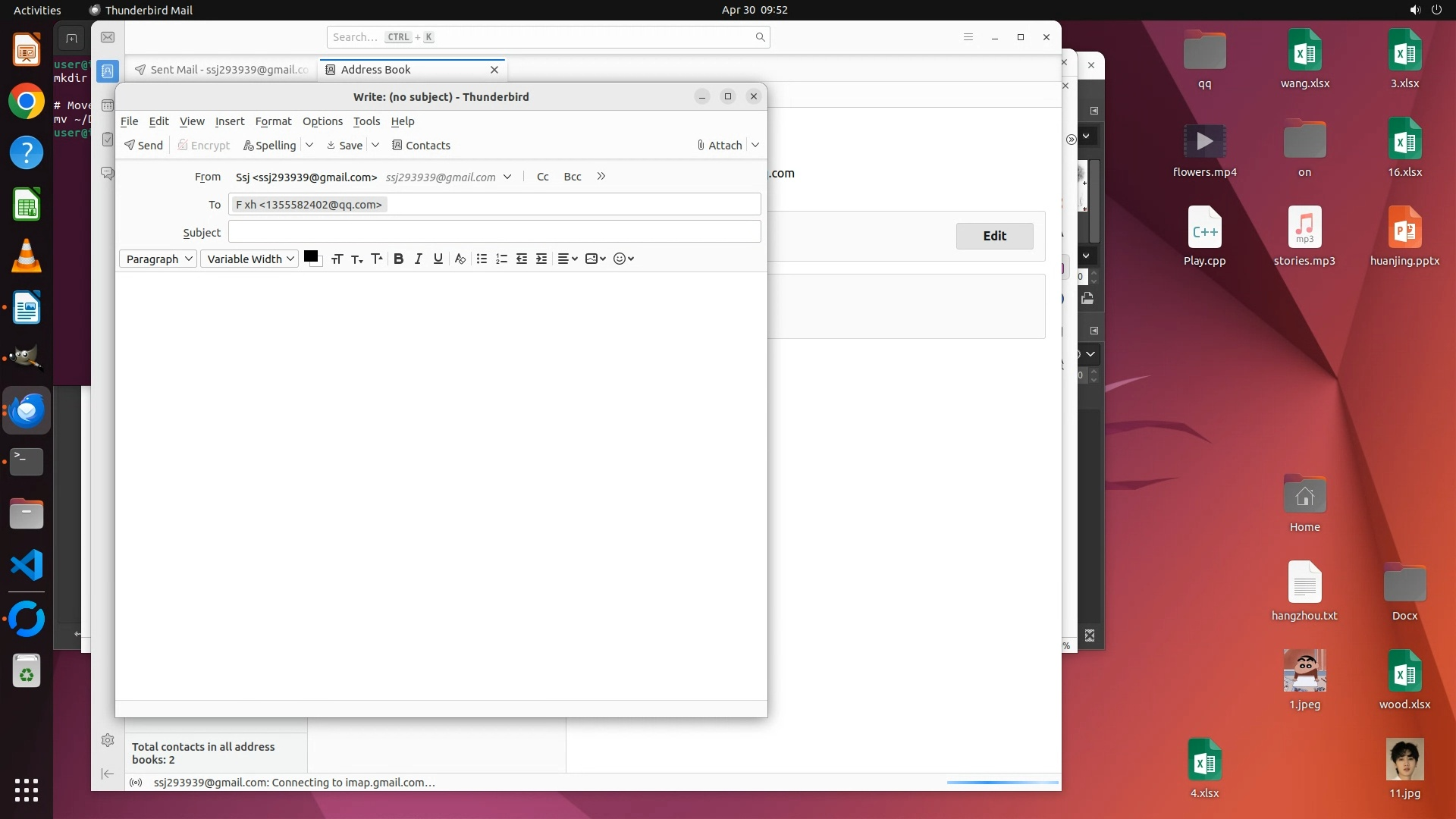Image resolution: width=1456 pixels, height=819 pixels.
Task: Remove text styling with the eraser icon
Action: pyautogui.click(x=460, y=259)
